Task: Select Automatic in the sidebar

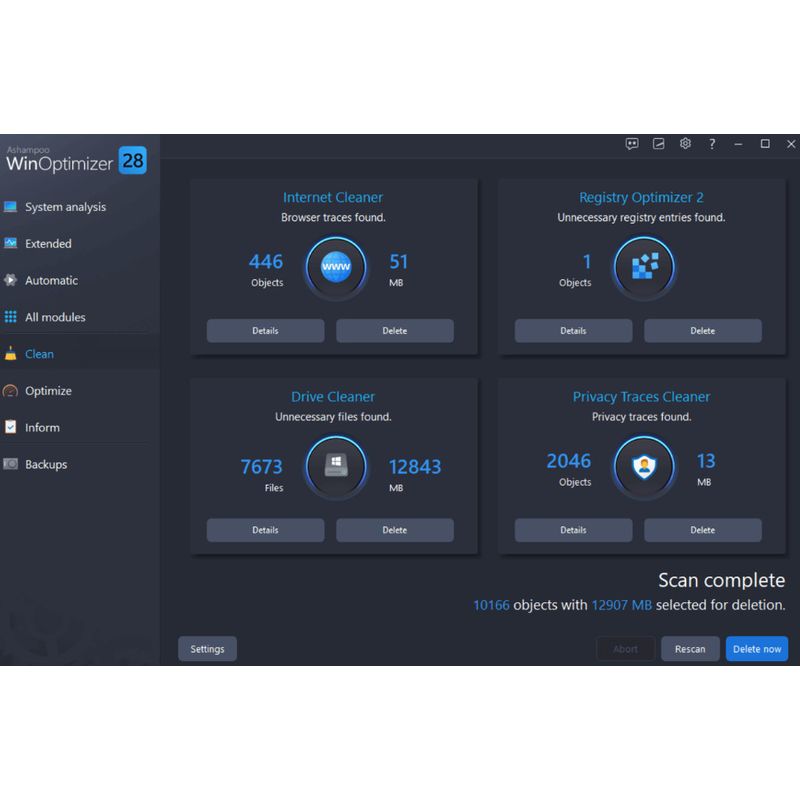Action: pyautogui.click(x=51, y=281)
